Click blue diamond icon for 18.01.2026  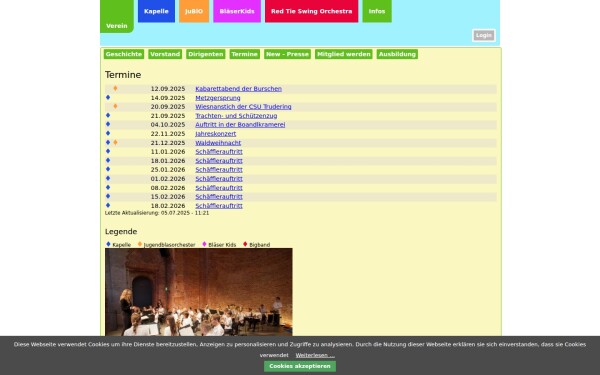pyautogui.click(x=108, y=160)
